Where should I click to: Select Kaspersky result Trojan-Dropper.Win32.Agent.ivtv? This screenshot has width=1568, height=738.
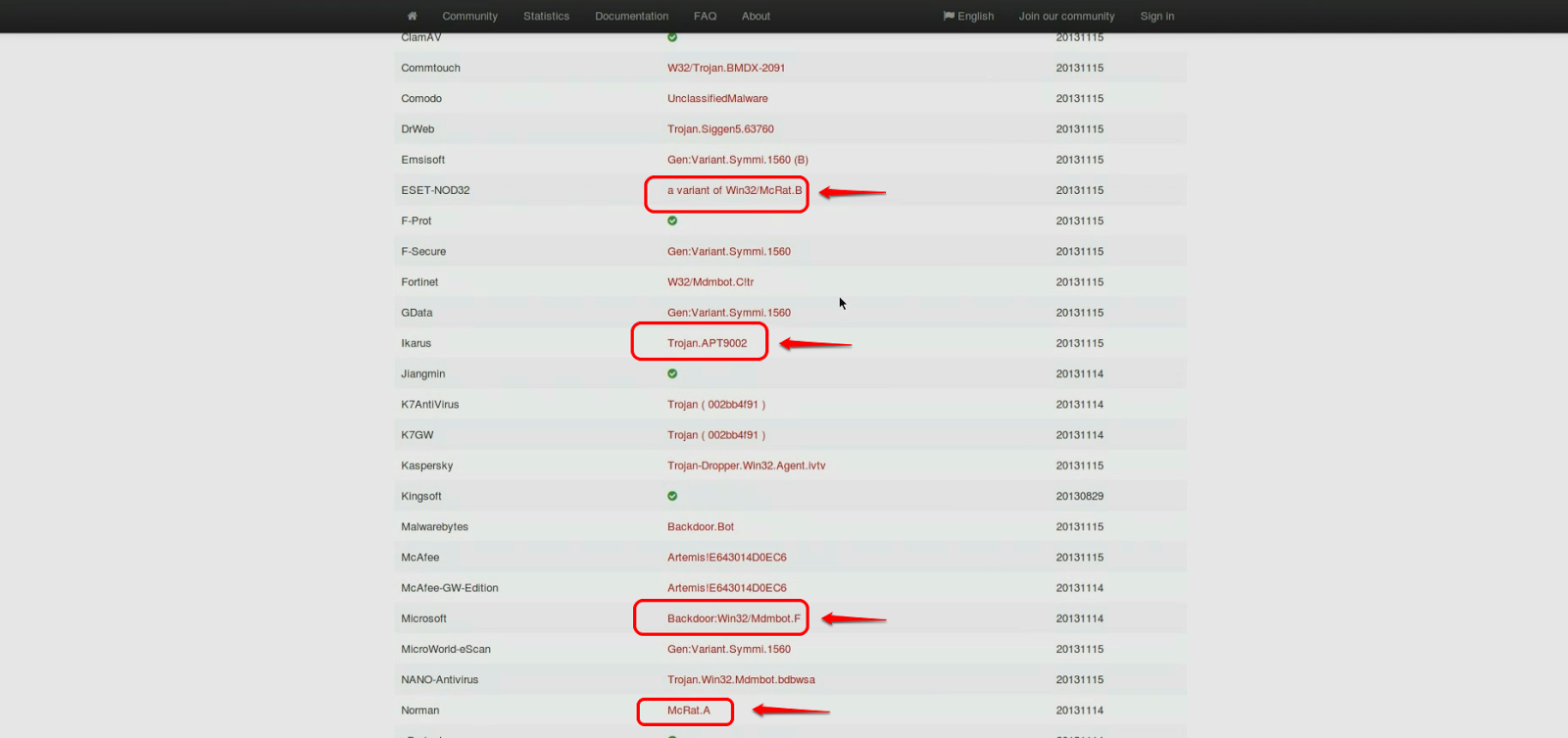747,466
